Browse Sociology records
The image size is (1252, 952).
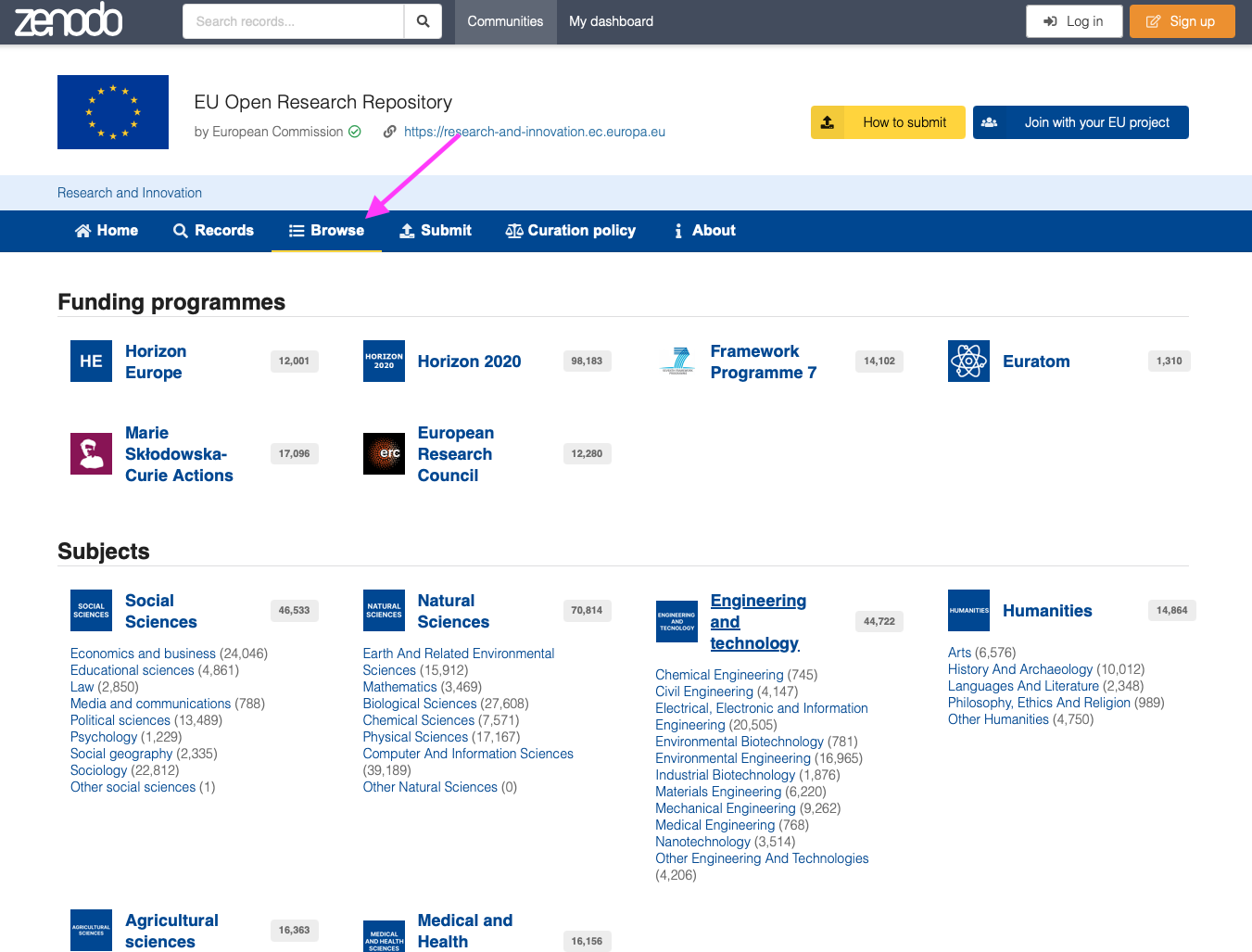[98, 770]
